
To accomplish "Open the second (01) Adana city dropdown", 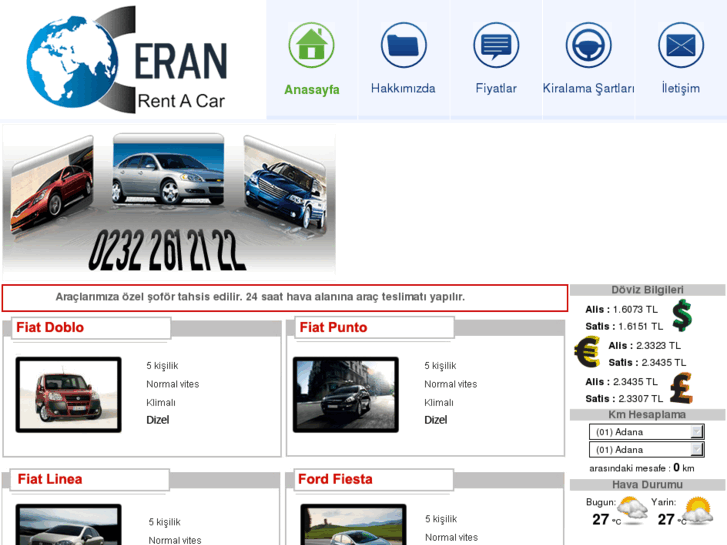I will [x=647, y=449].
